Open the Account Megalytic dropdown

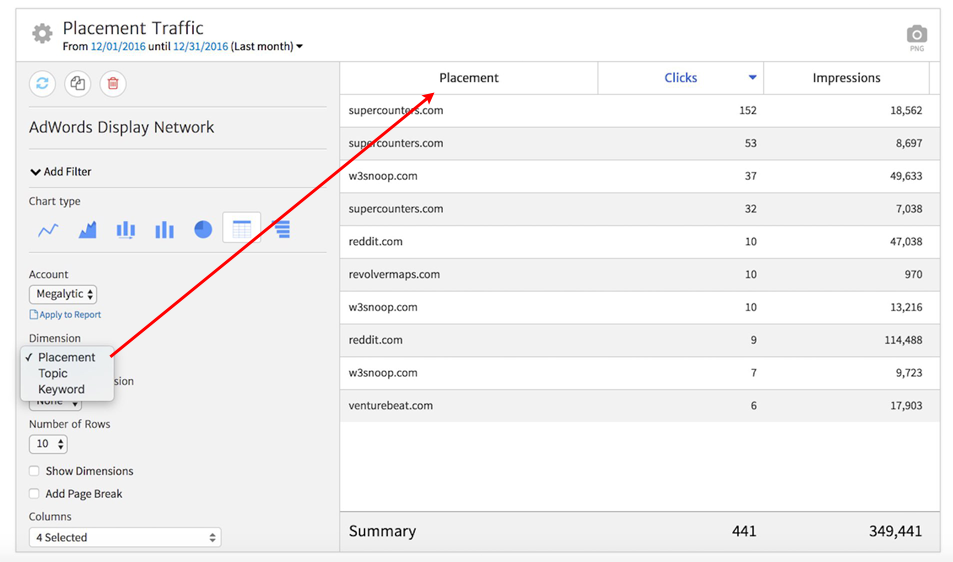(63, 294)
